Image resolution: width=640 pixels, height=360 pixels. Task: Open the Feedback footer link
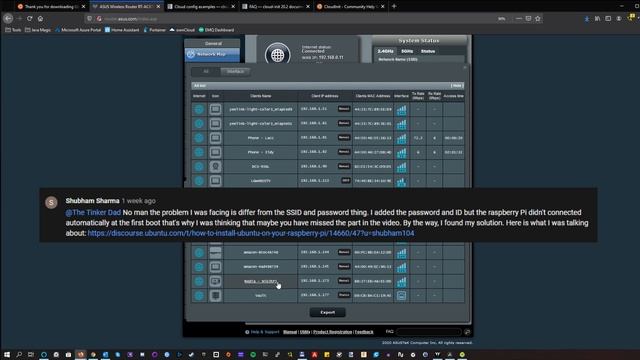click(x=364, y=332)
